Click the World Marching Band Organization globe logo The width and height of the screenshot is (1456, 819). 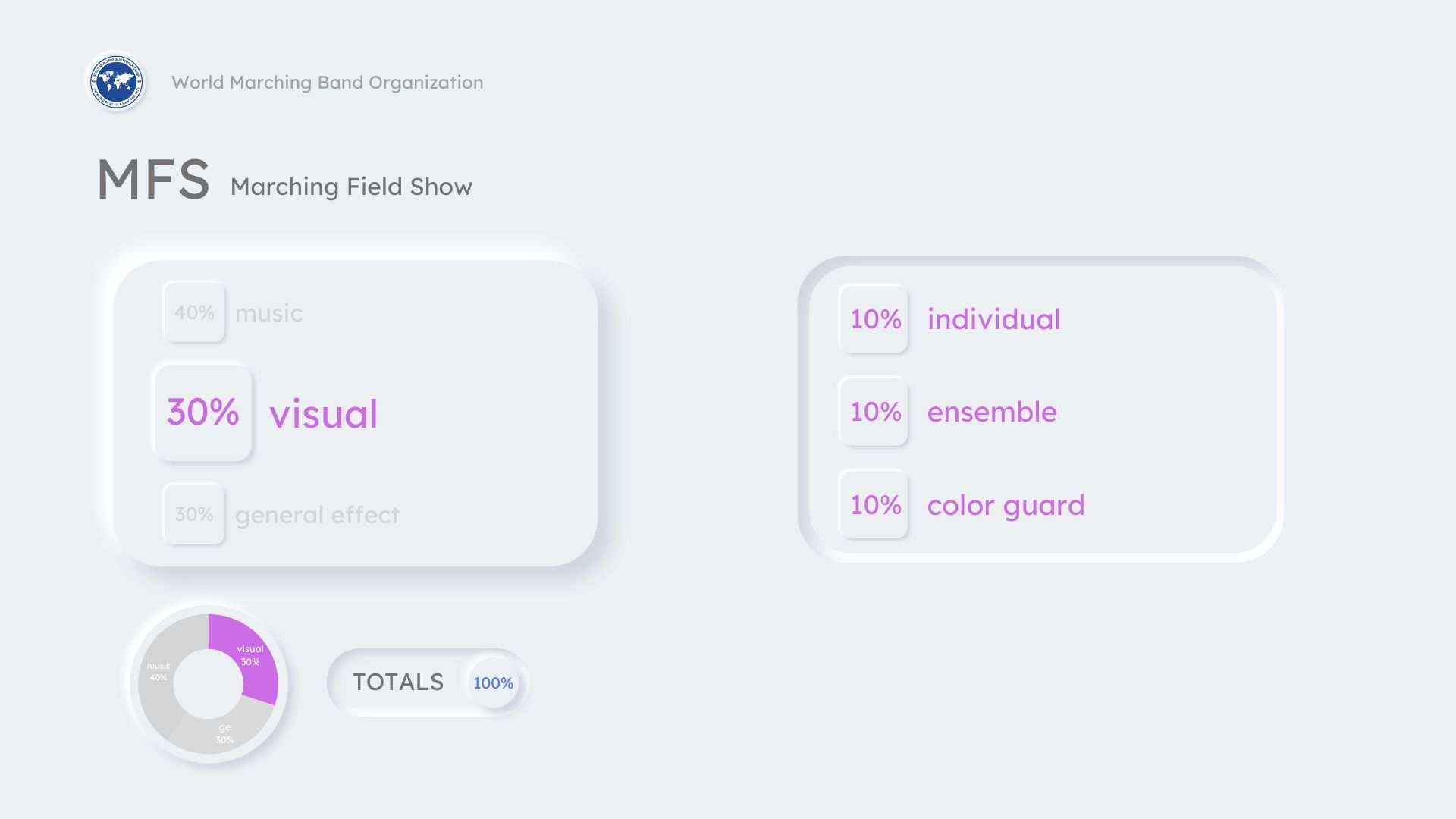coord(116,82)
